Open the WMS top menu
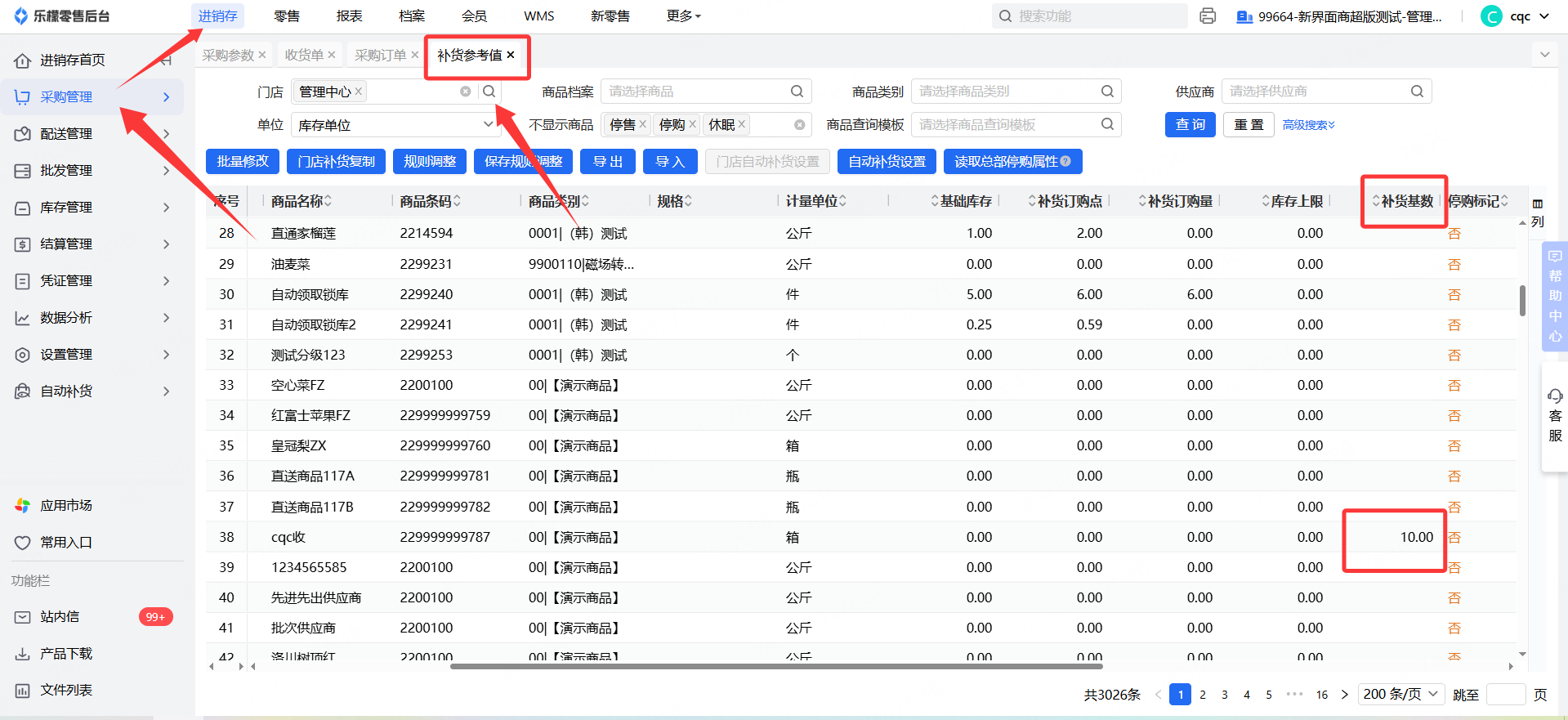 [x=539, y=16]
